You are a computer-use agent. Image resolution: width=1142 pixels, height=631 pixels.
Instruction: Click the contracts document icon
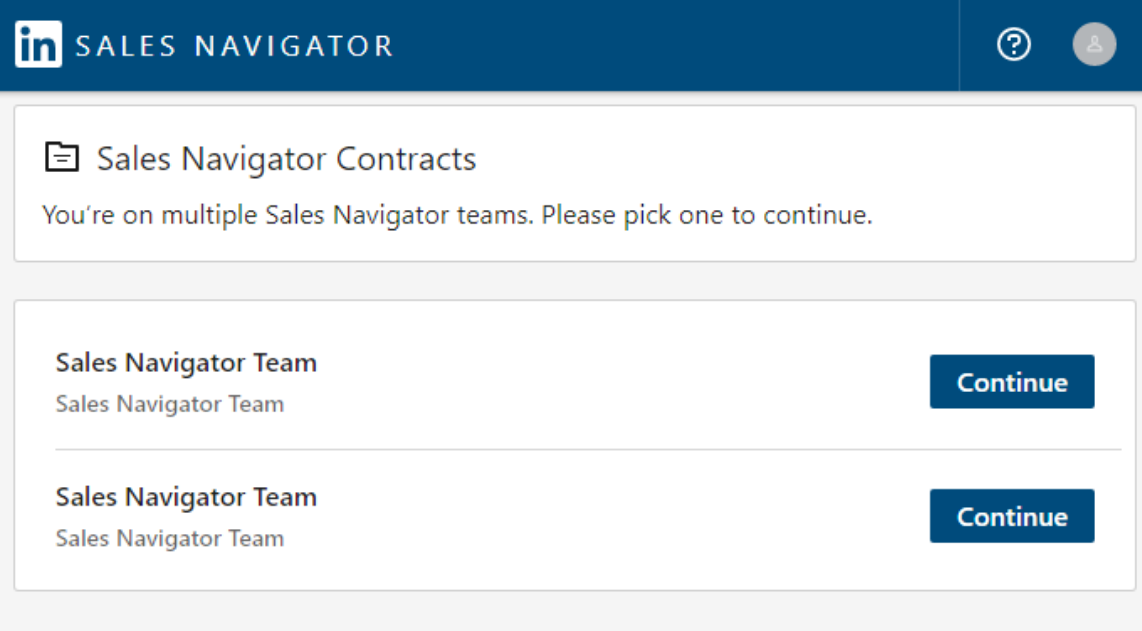pyautogui.click(x=62, y=157)
